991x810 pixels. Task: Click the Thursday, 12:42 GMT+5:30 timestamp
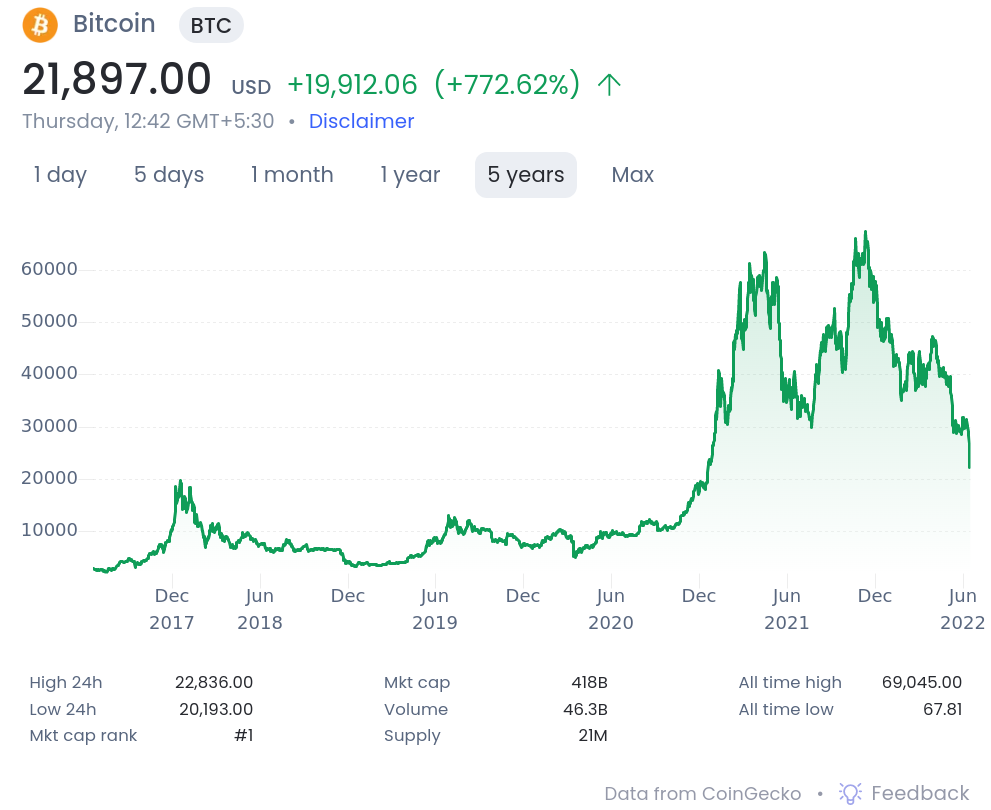(149, 121)
